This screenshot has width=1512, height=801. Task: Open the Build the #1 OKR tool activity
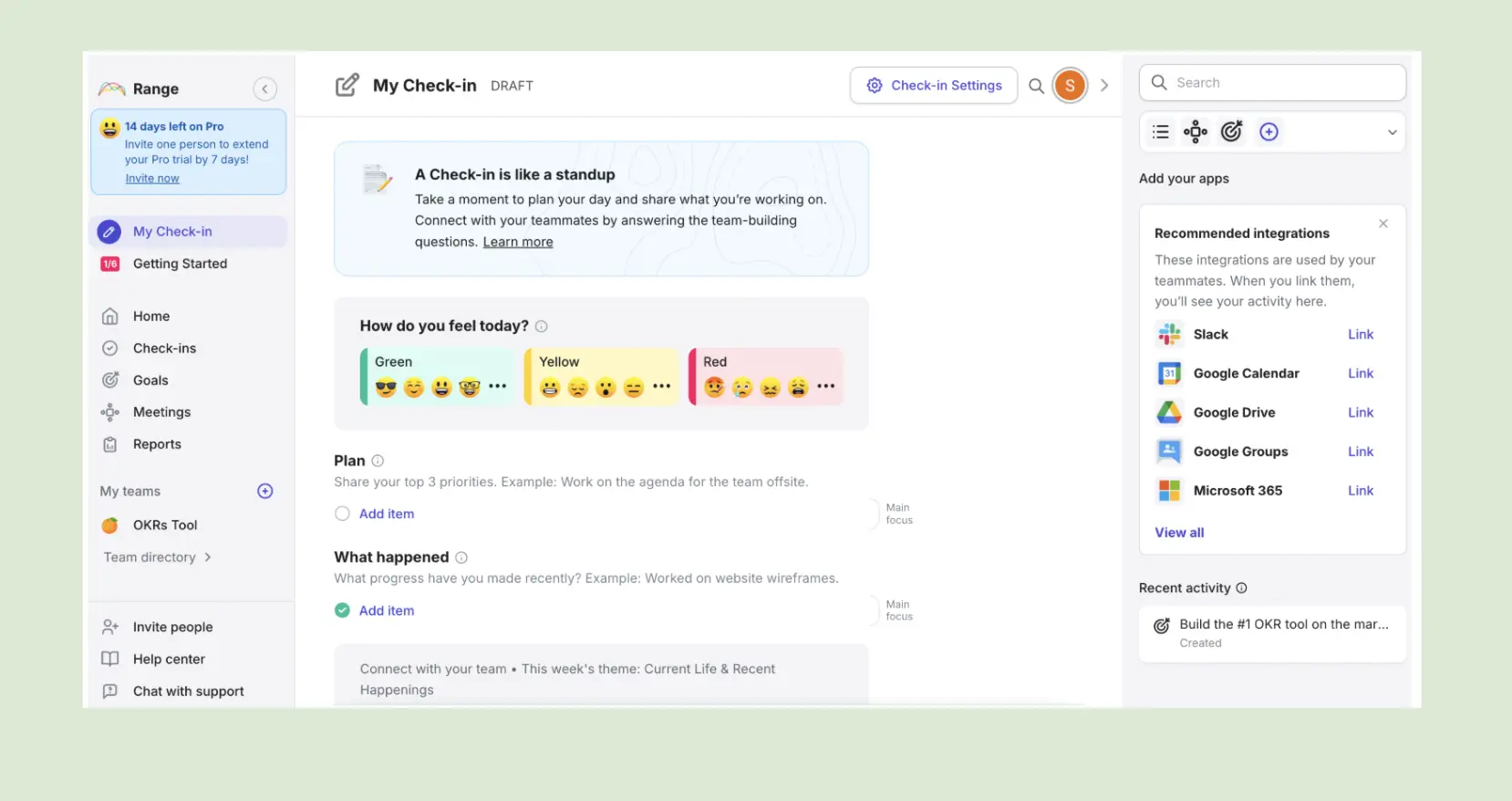[x=1272, y=633]
